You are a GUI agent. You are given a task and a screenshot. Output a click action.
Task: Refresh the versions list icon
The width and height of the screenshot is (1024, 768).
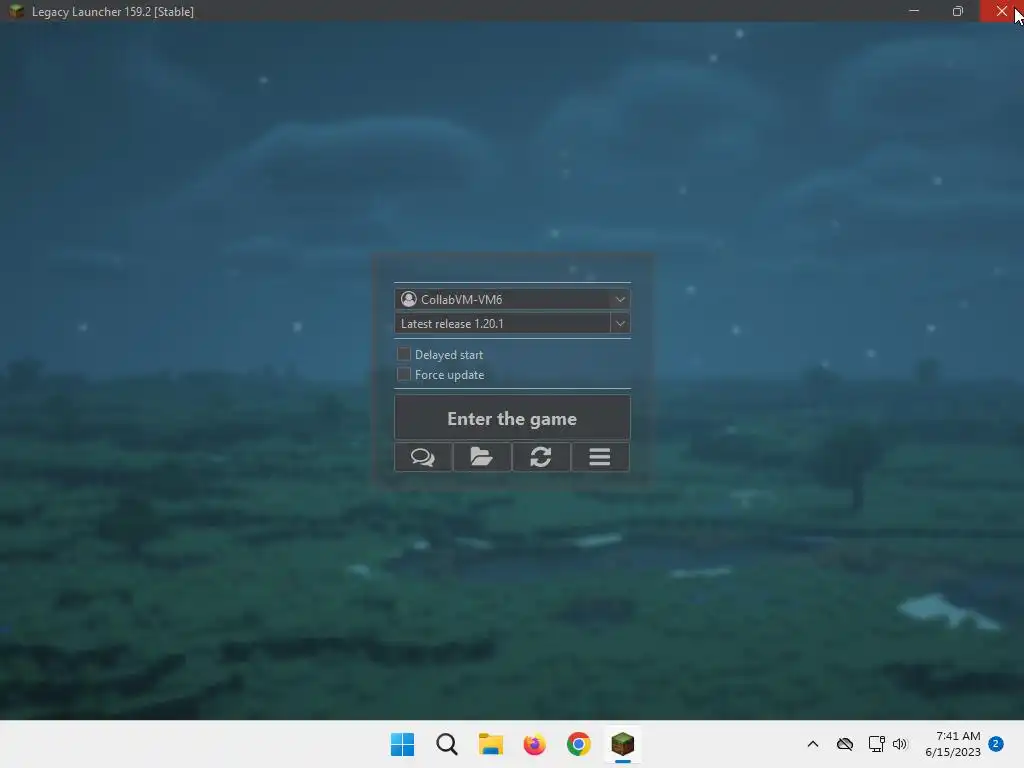point(541,456)
